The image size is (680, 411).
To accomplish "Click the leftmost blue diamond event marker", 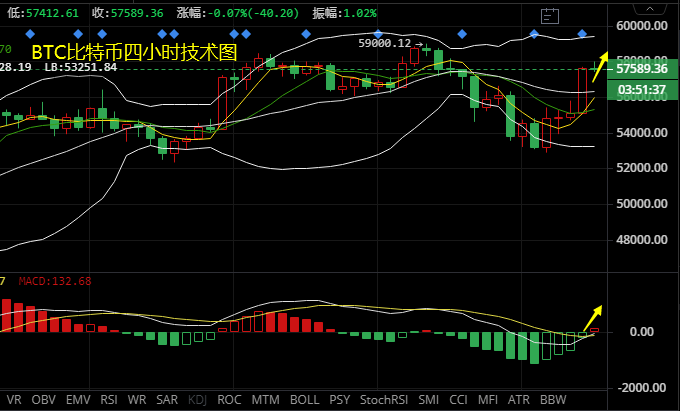I will click(30, 34).
